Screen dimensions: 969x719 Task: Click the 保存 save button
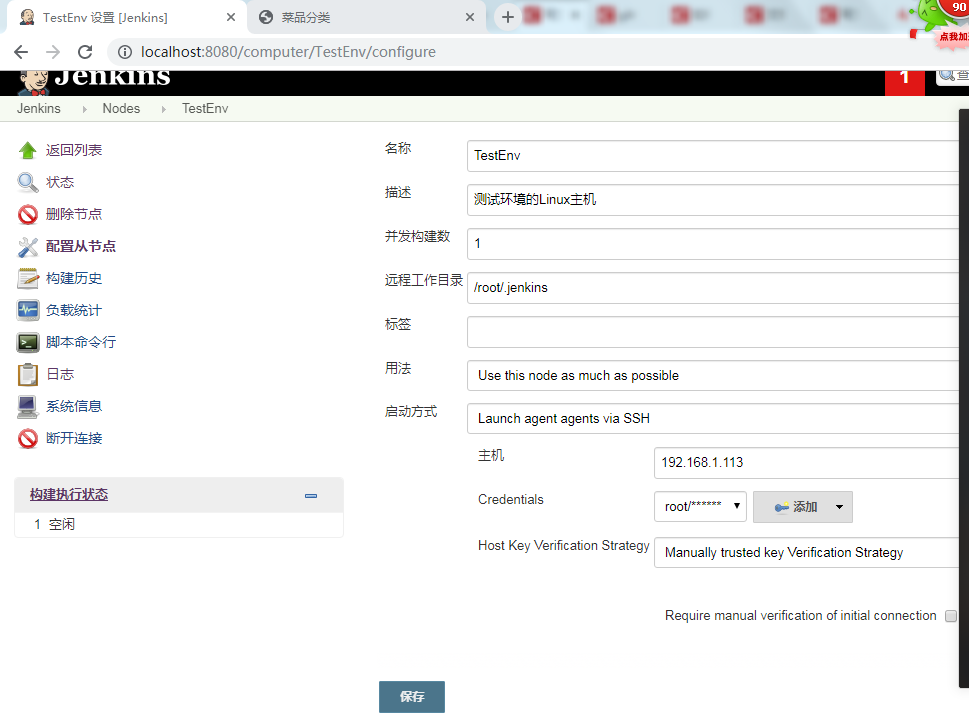pyautogui.click(x=411, y=696)
